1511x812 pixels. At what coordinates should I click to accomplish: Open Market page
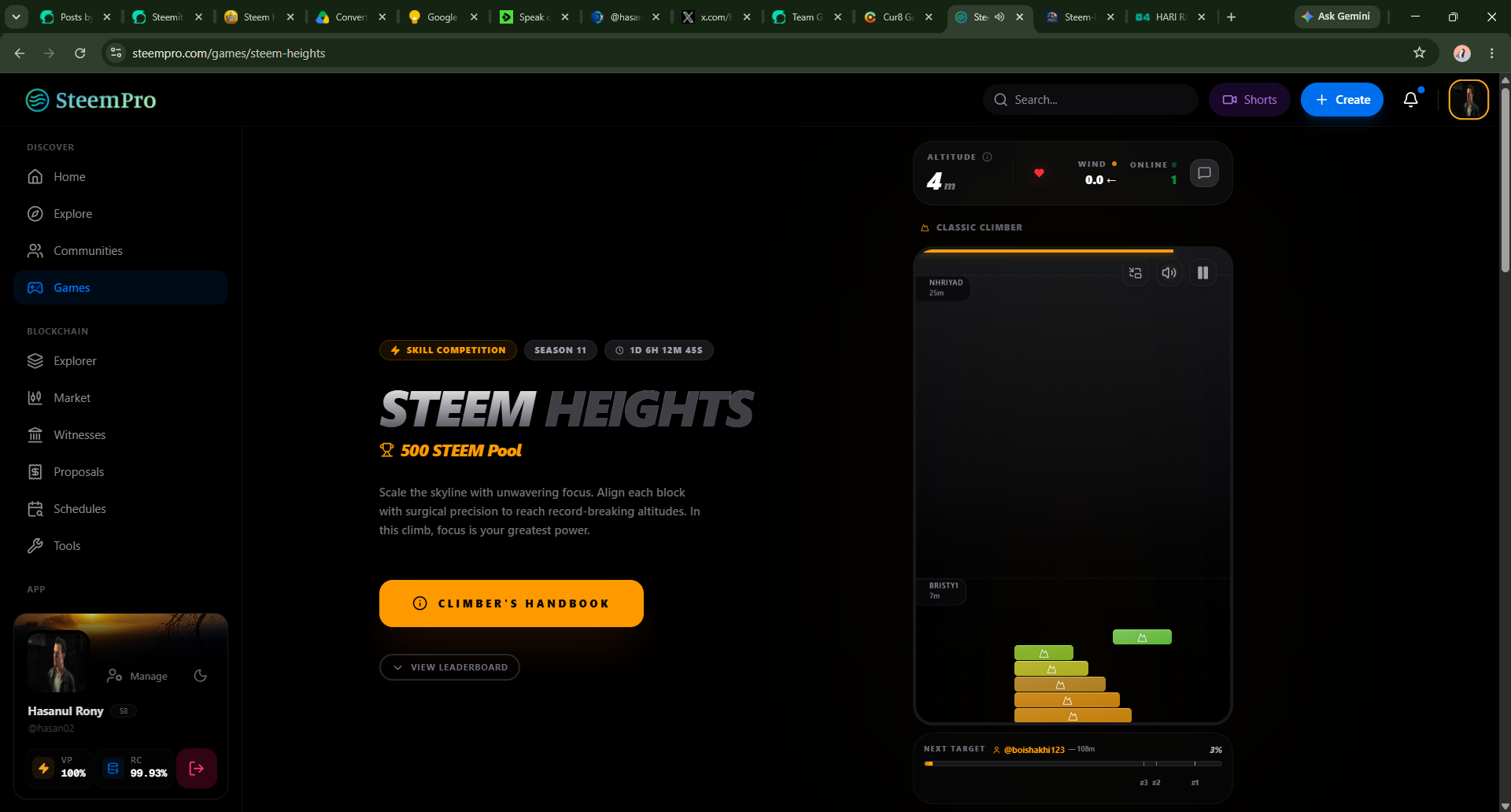120,398
